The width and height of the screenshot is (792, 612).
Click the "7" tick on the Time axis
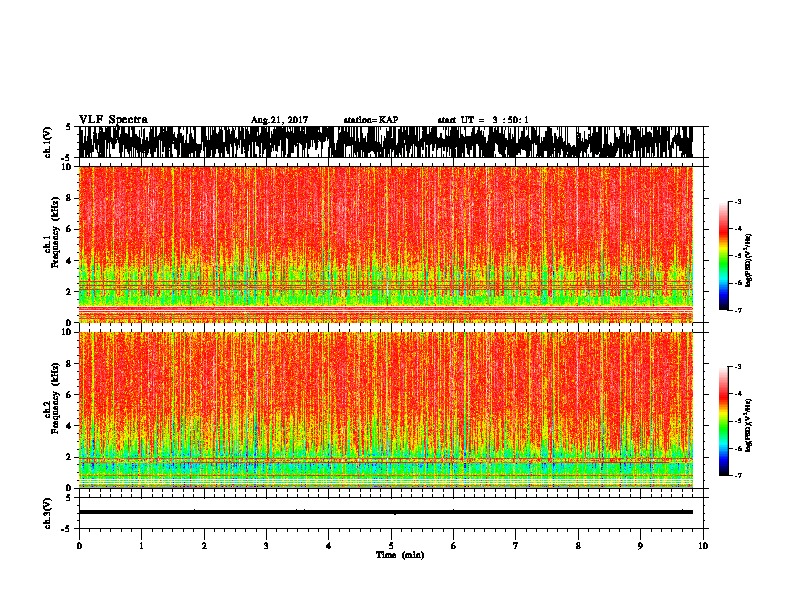pyautogui.click(x=516, y=546)
